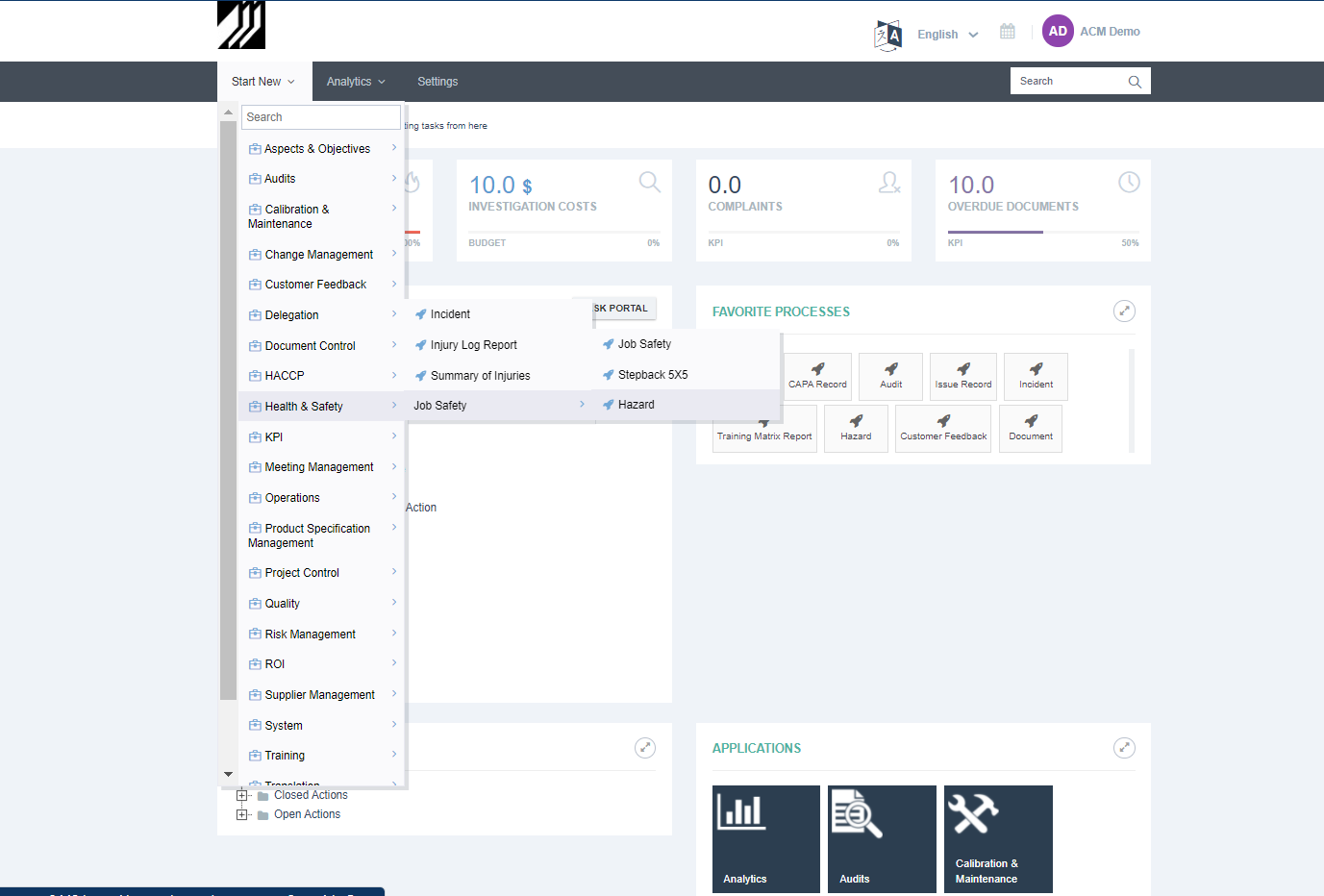Expand the Open Actions tree node
The width and height of the screenshot is (1324, 896).
[242, 814]
